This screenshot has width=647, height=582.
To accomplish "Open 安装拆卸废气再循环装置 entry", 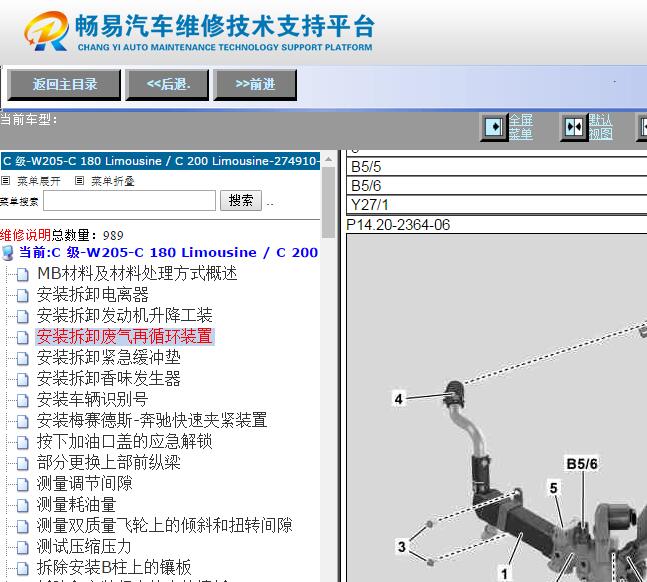I will tap(125, 336).
